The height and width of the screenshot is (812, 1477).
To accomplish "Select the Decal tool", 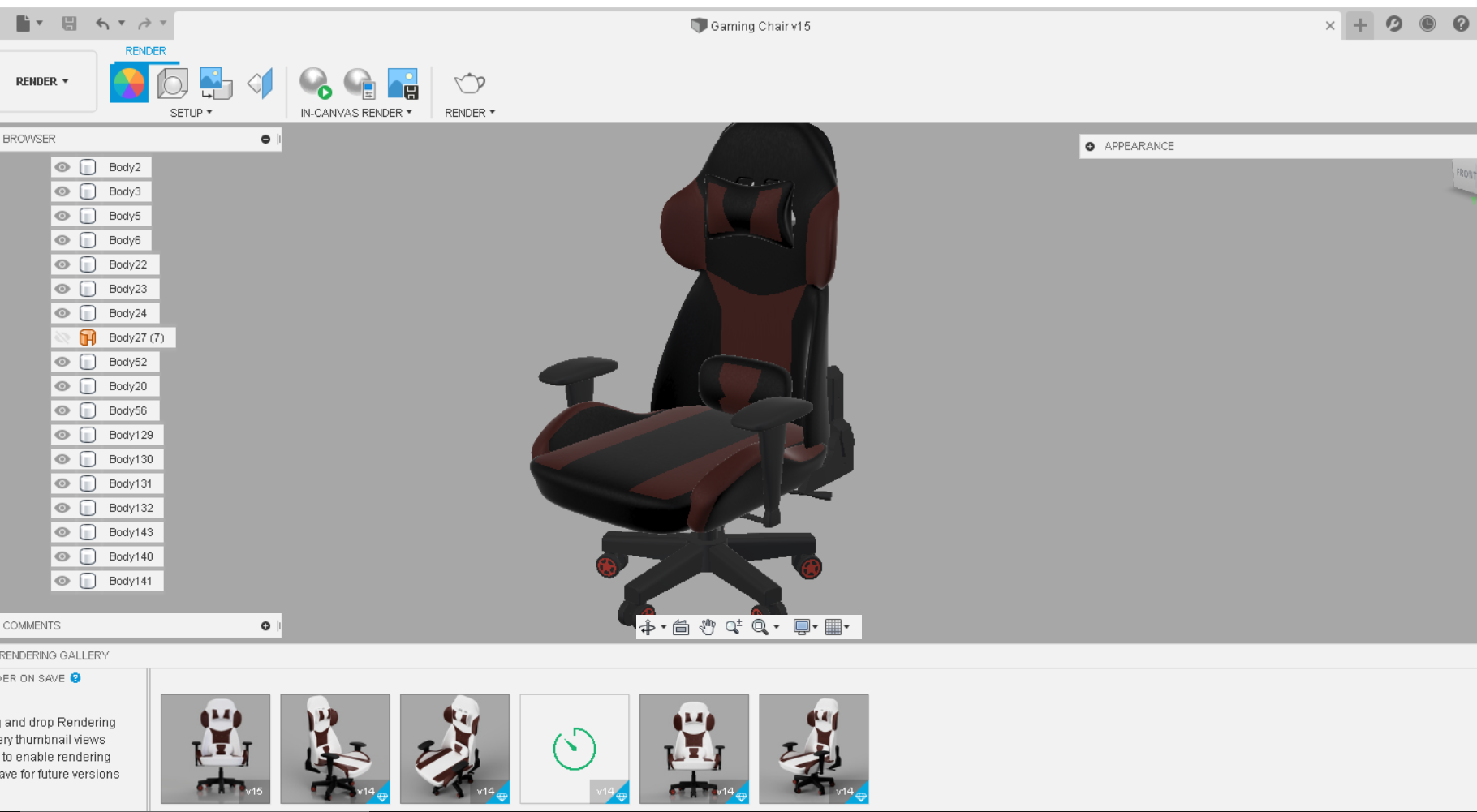I will tap(216, 84).
